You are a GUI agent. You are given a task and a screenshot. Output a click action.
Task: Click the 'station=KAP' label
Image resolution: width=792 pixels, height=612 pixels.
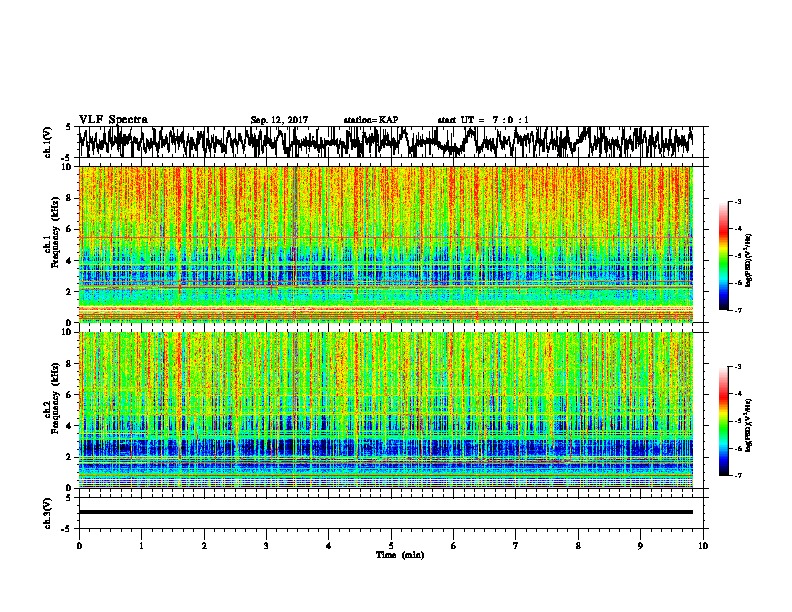pyautogui.click(x=371, y=120)
